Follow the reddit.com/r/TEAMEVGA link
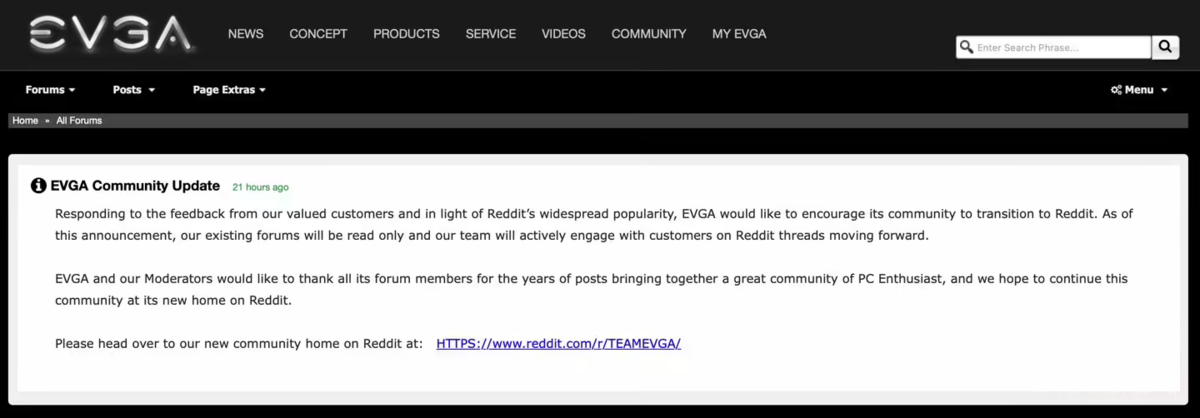This screenshot has width=1200, height=418. click(x=559, y=344)
